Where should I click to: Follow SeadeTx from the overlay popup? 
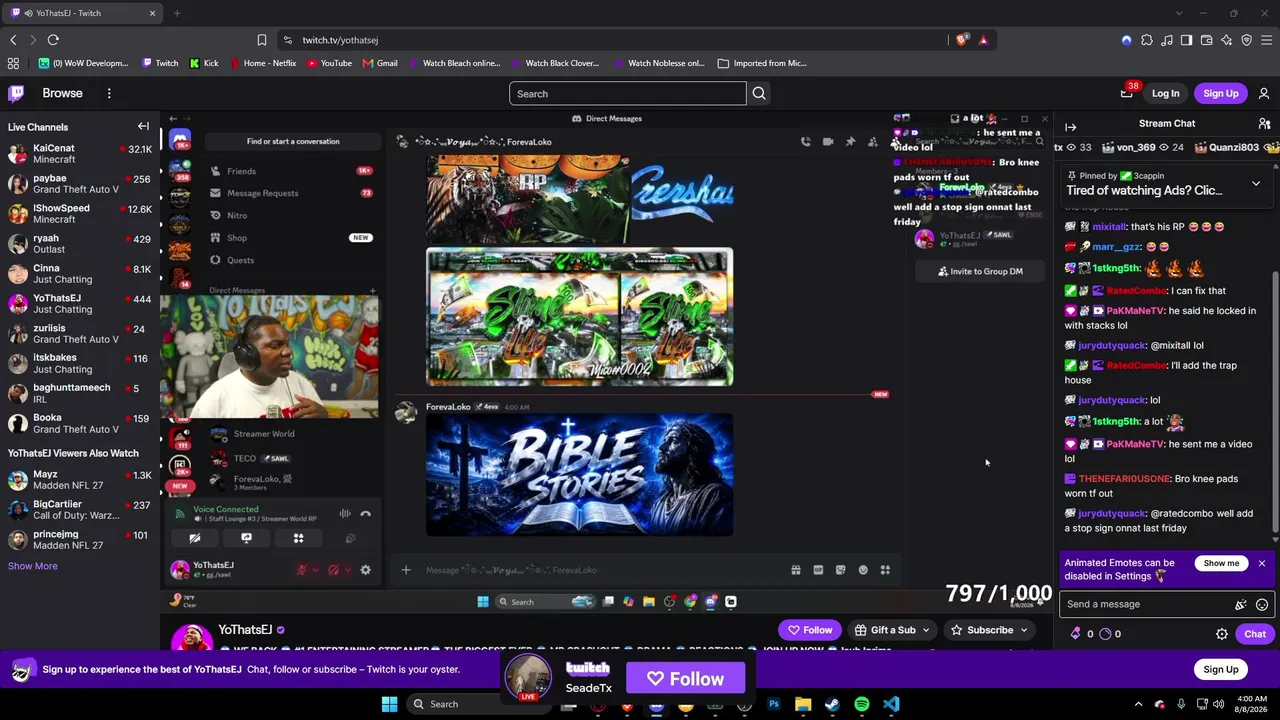tap(685, 679)
